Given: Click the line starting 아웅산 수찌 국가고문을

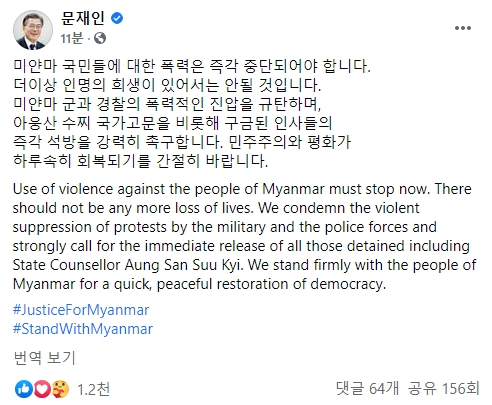Looking at the screenshot, I should coord(173,123).
